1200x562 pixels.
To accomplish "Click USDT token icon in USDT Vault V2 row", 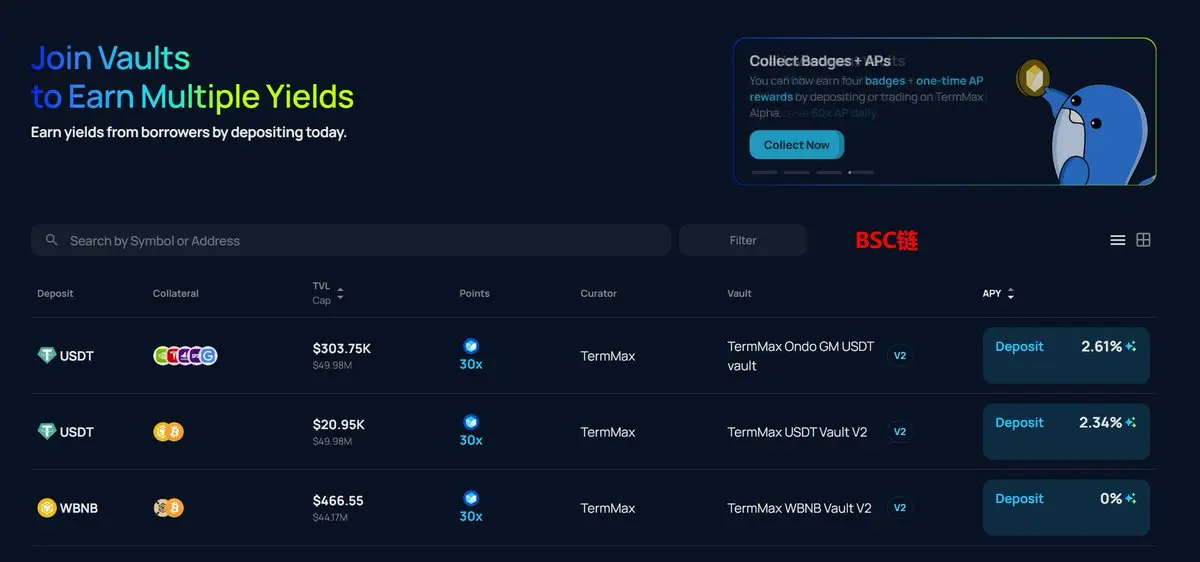I will coord(47,432).
